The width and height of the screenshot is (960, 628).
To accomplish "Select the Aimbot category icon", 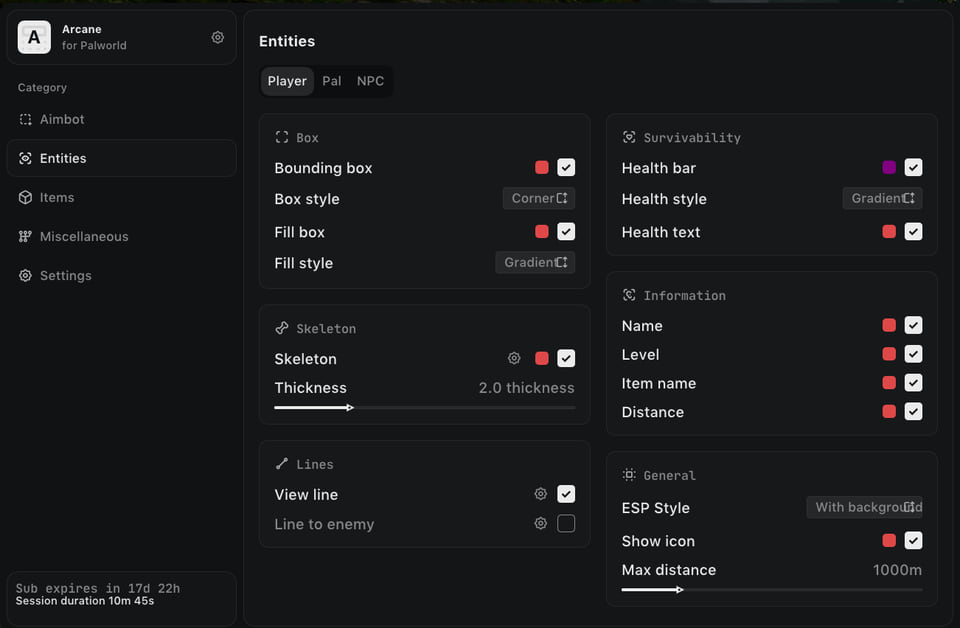I will [x=25, y=119].
